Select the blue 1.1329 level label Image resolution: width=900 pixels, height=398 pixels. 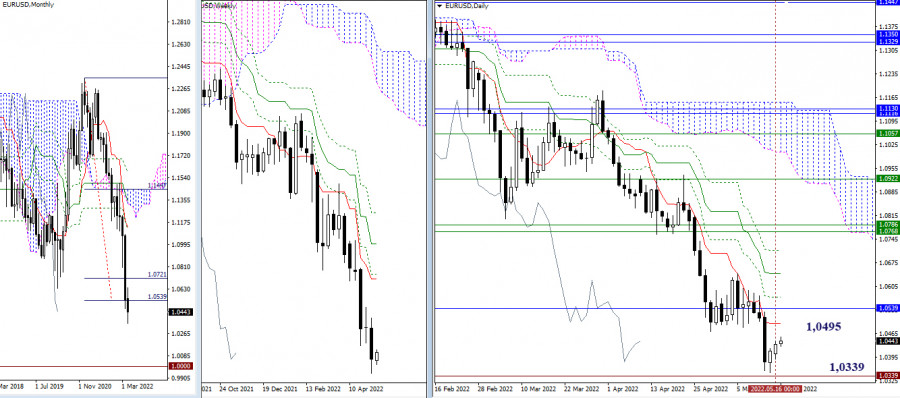[x=887, y=42]
